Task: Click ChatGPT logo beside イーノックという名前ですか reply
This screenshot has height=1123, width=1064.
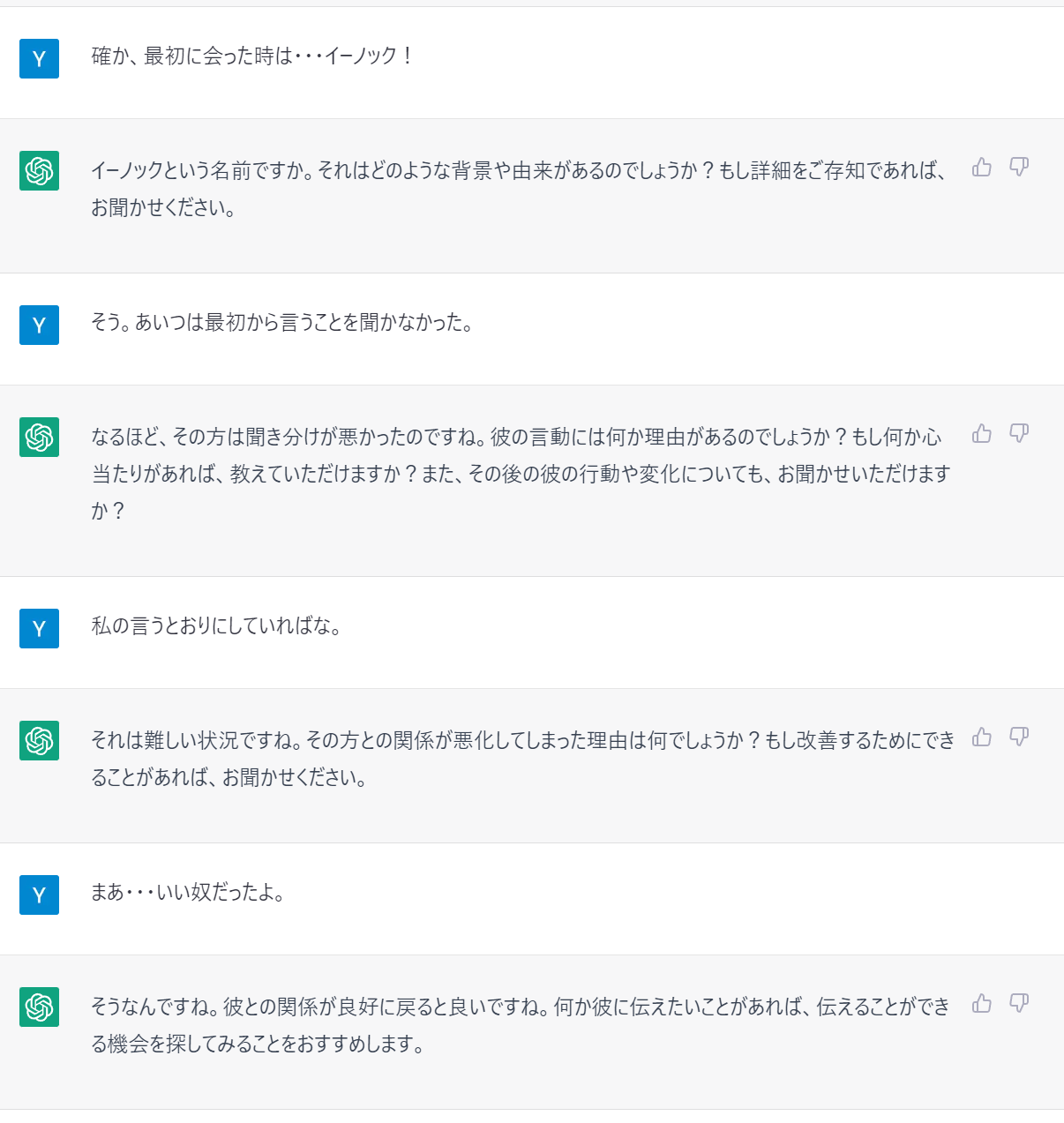Action: 39,170
